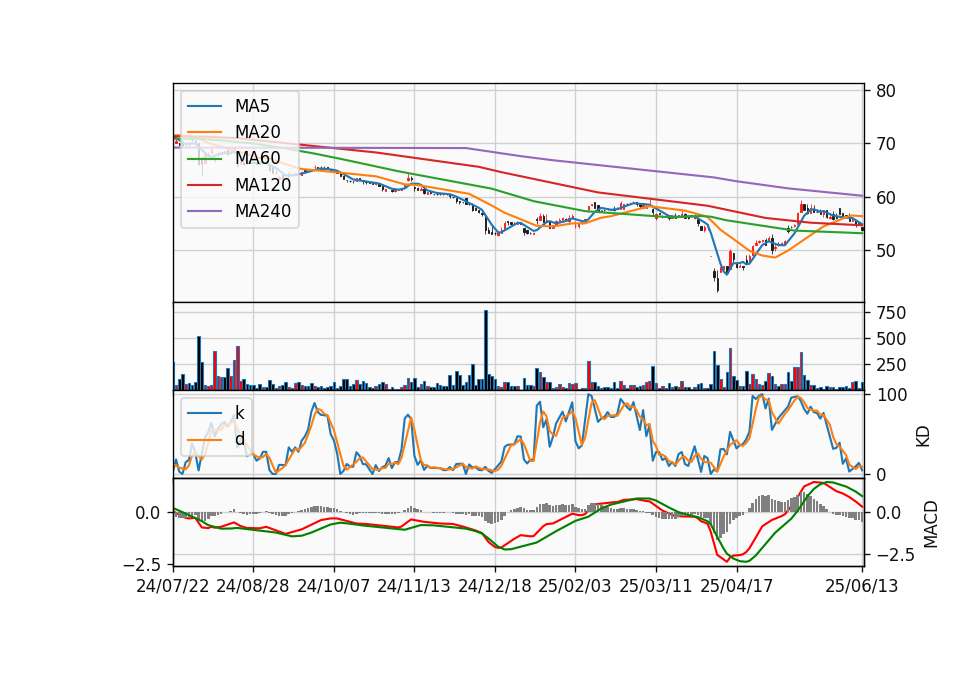Click the 25/02/03 date axis label

(x=575, y=586)
